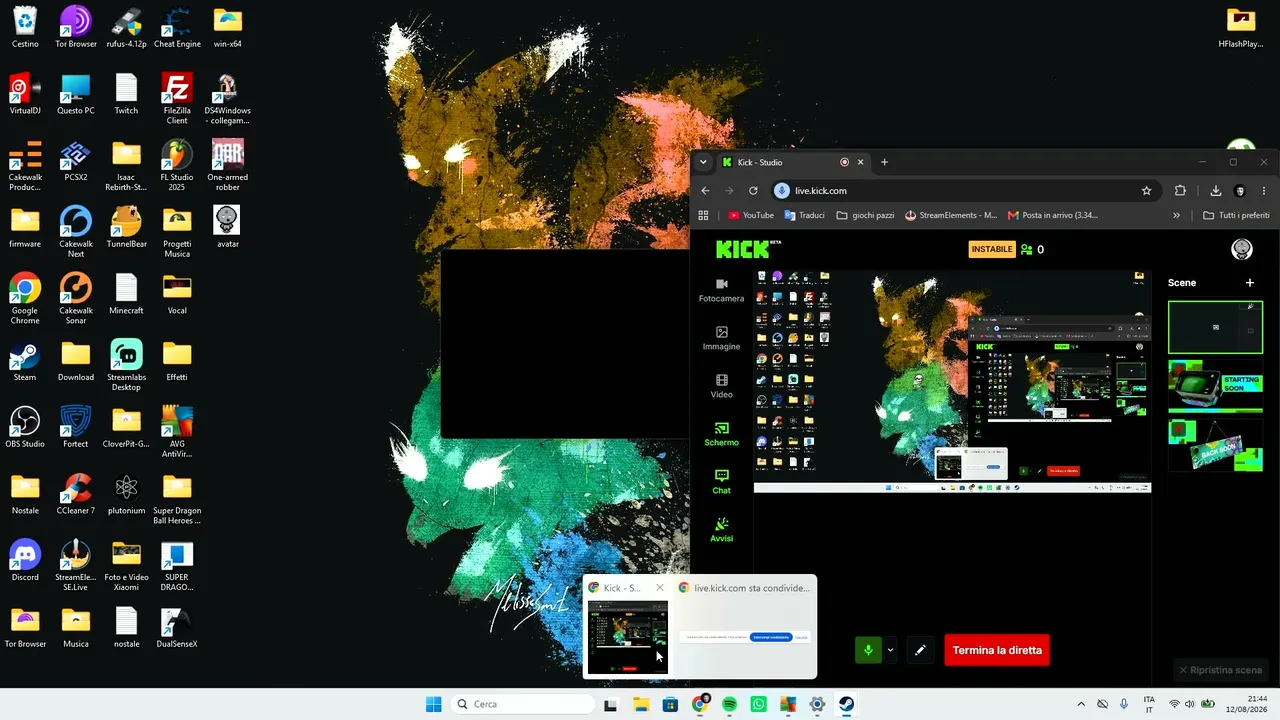Screen dimensions: 1280x720
Task: Close the Kick - Studio browser tab
Action: [860, 162]
